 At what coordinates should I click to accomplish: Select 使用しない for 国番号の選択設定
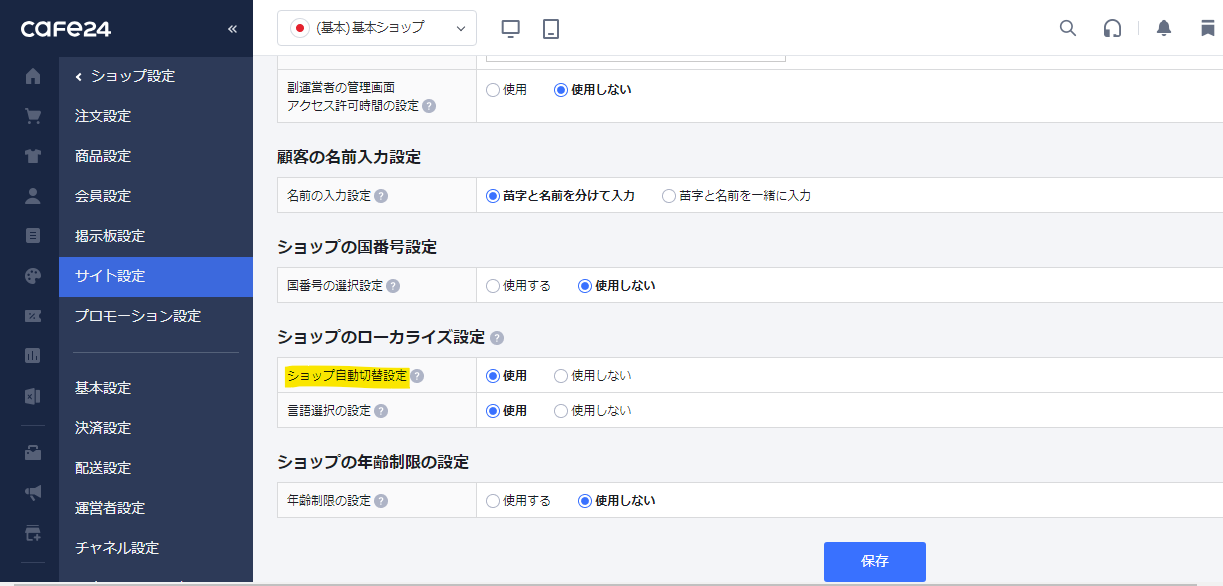585,286
